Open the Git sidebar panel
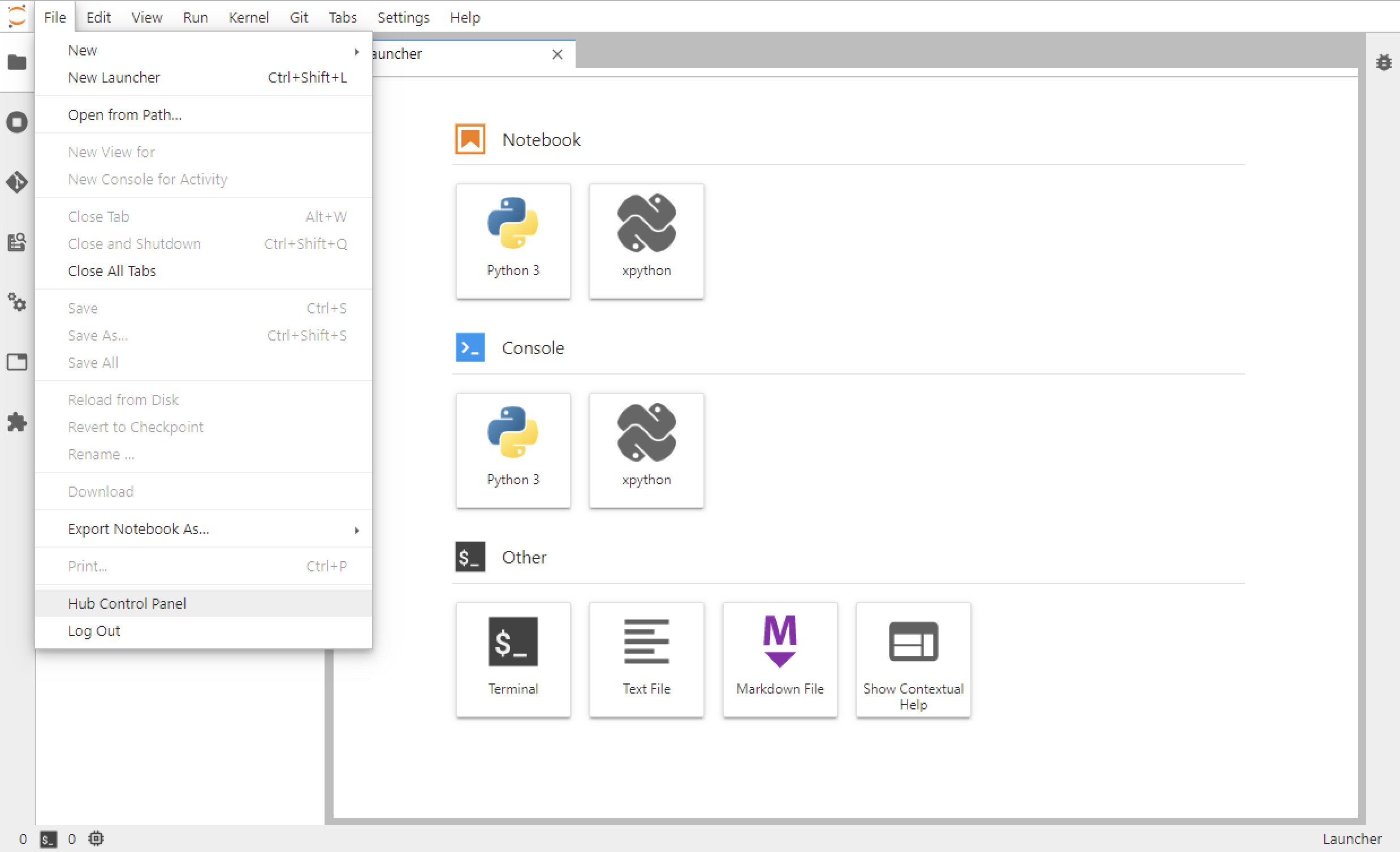Viewport: 1400px width, 852px height. point(16,182)
